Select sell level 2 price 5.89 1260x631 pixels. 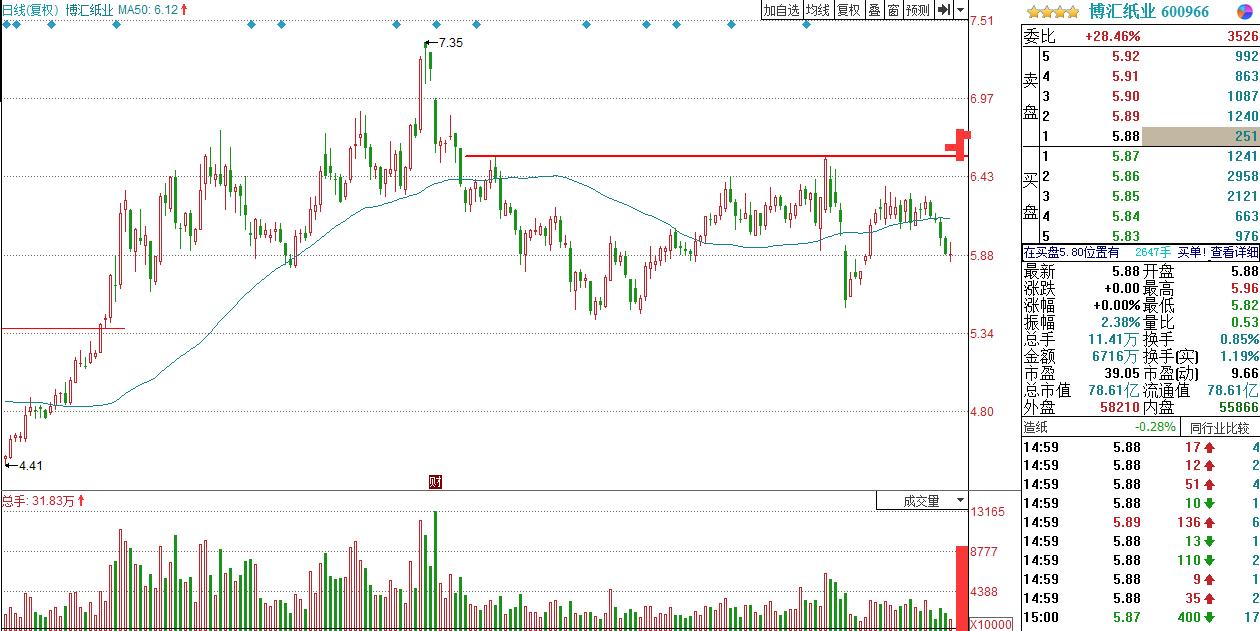[x=1126, y=116]
